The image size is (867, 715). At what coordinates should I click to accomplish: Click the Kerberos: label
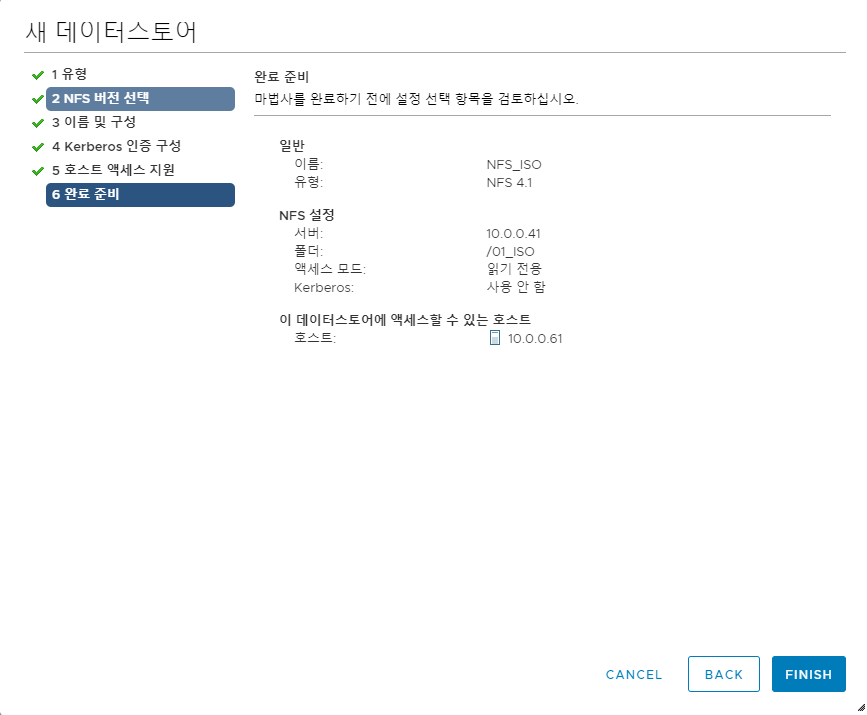(x=323, y=288)
